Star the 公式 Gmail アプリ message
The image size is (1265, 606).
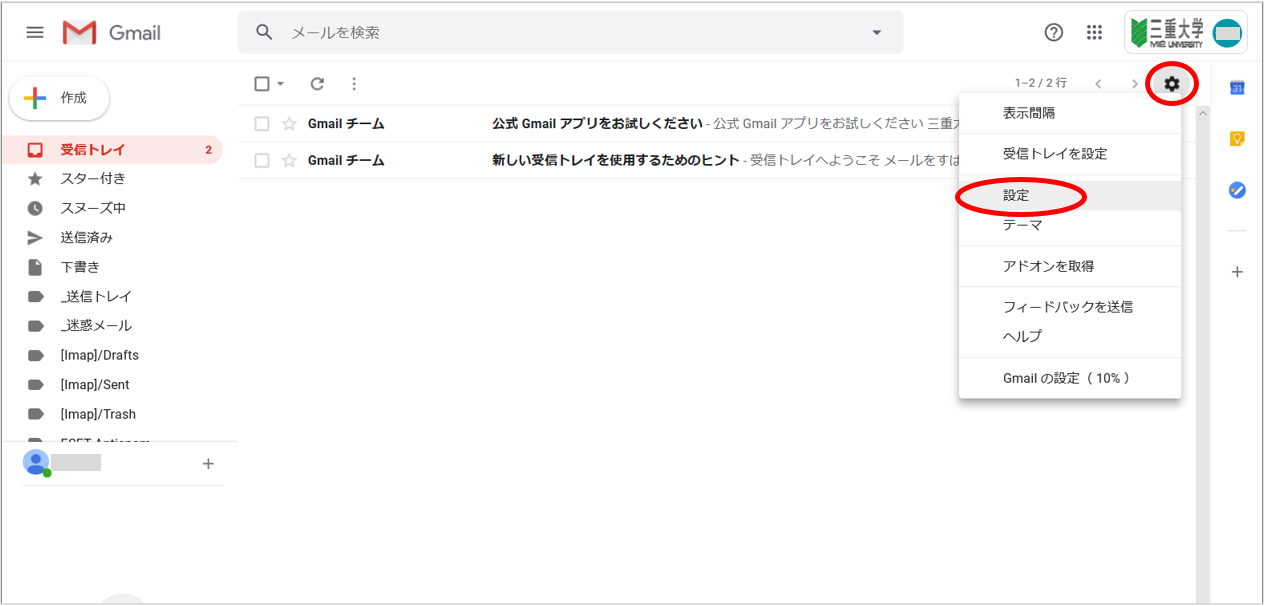[x=289, y=124]
